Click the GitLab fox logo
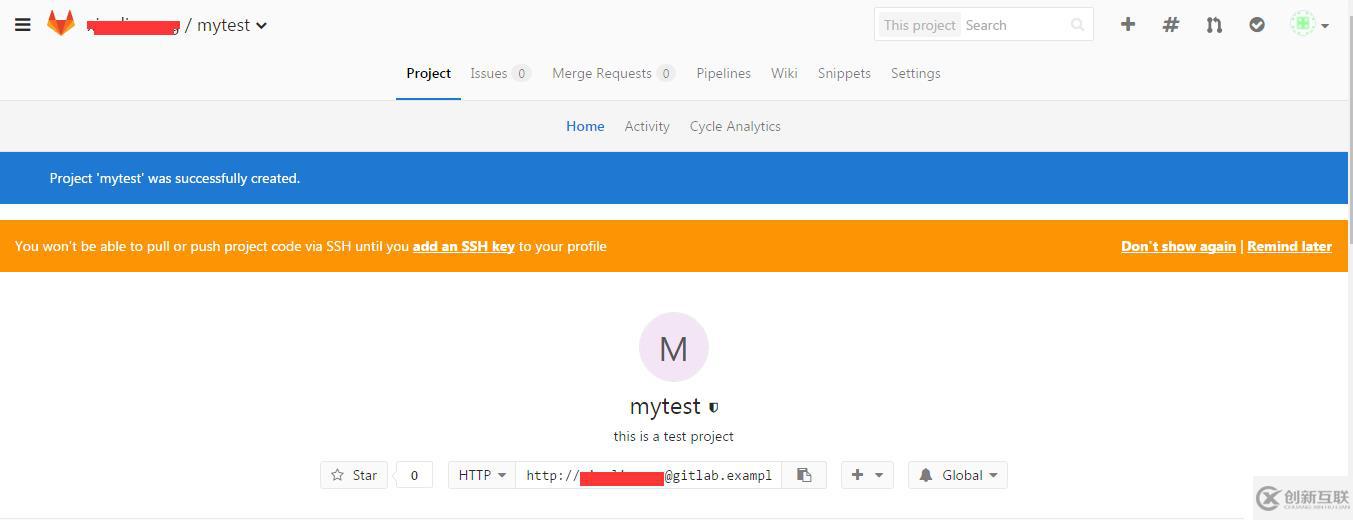 click(61, 24)
